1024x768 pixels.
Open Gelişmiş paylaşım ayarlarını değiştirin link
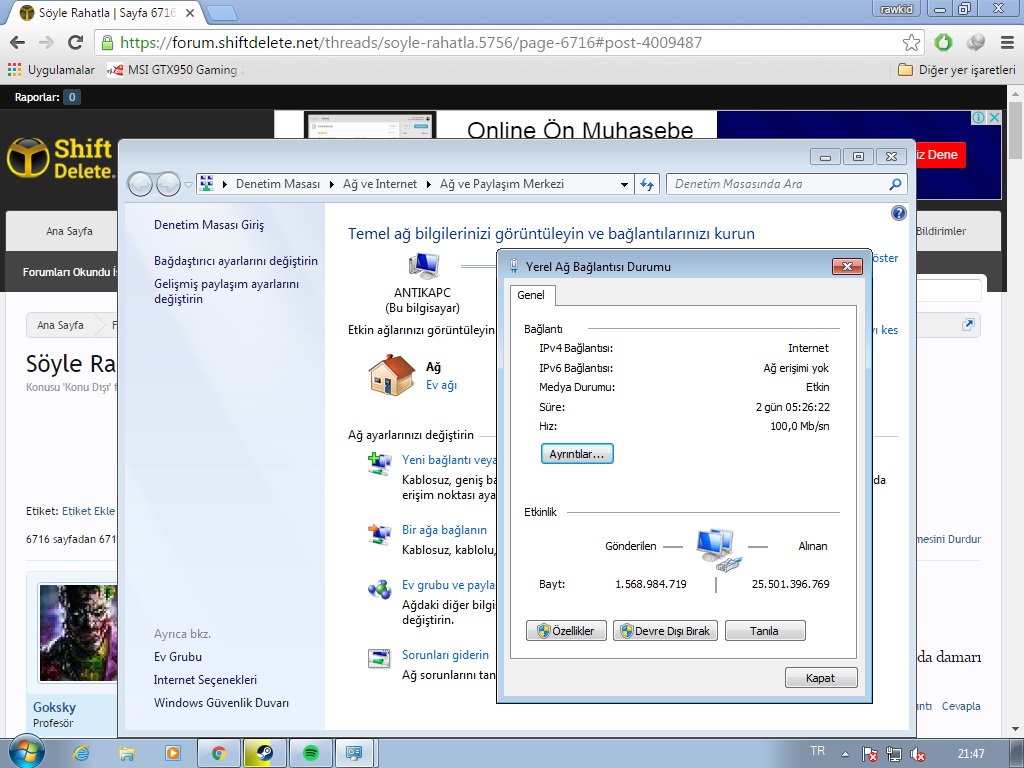(x=227, y=291)
